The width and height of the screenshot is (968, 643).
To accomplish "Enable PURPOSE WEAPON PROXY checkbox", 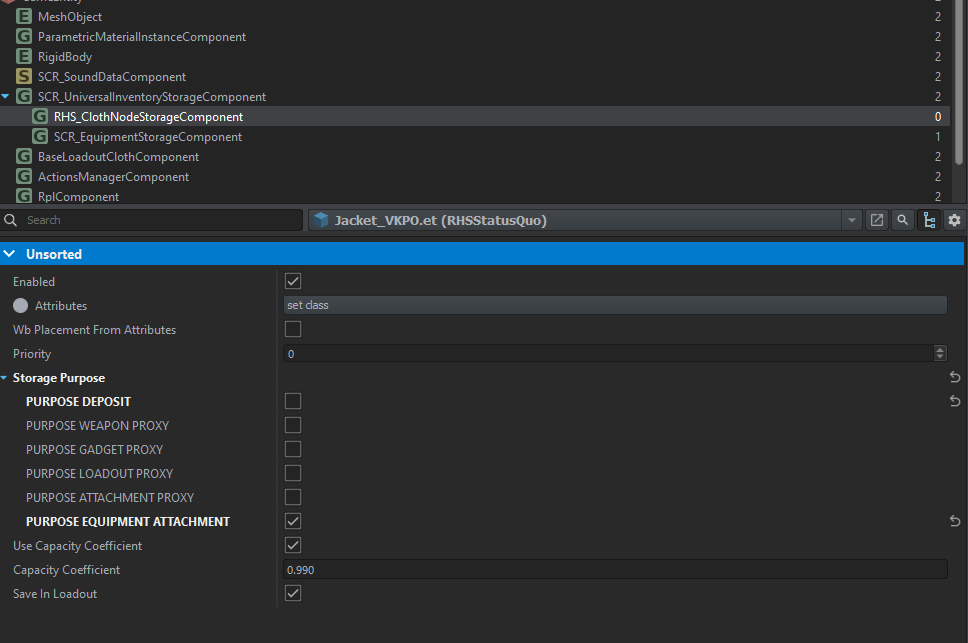I will click(293, 426).
